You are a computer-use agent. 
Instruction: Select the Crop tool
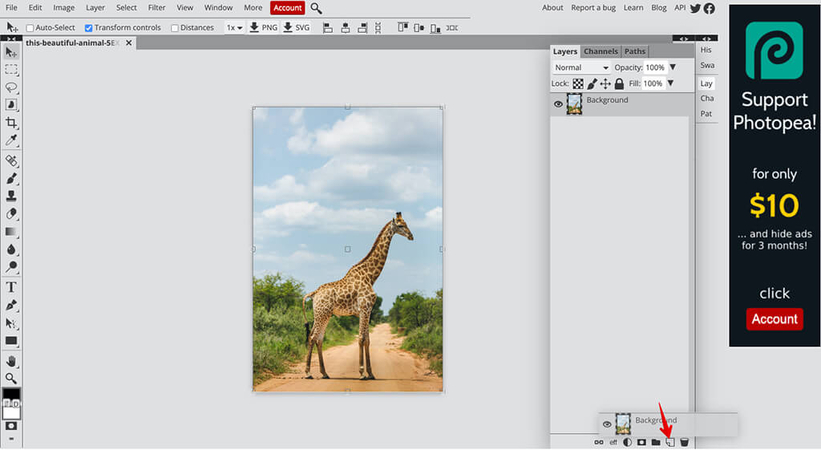click(11, 122)
